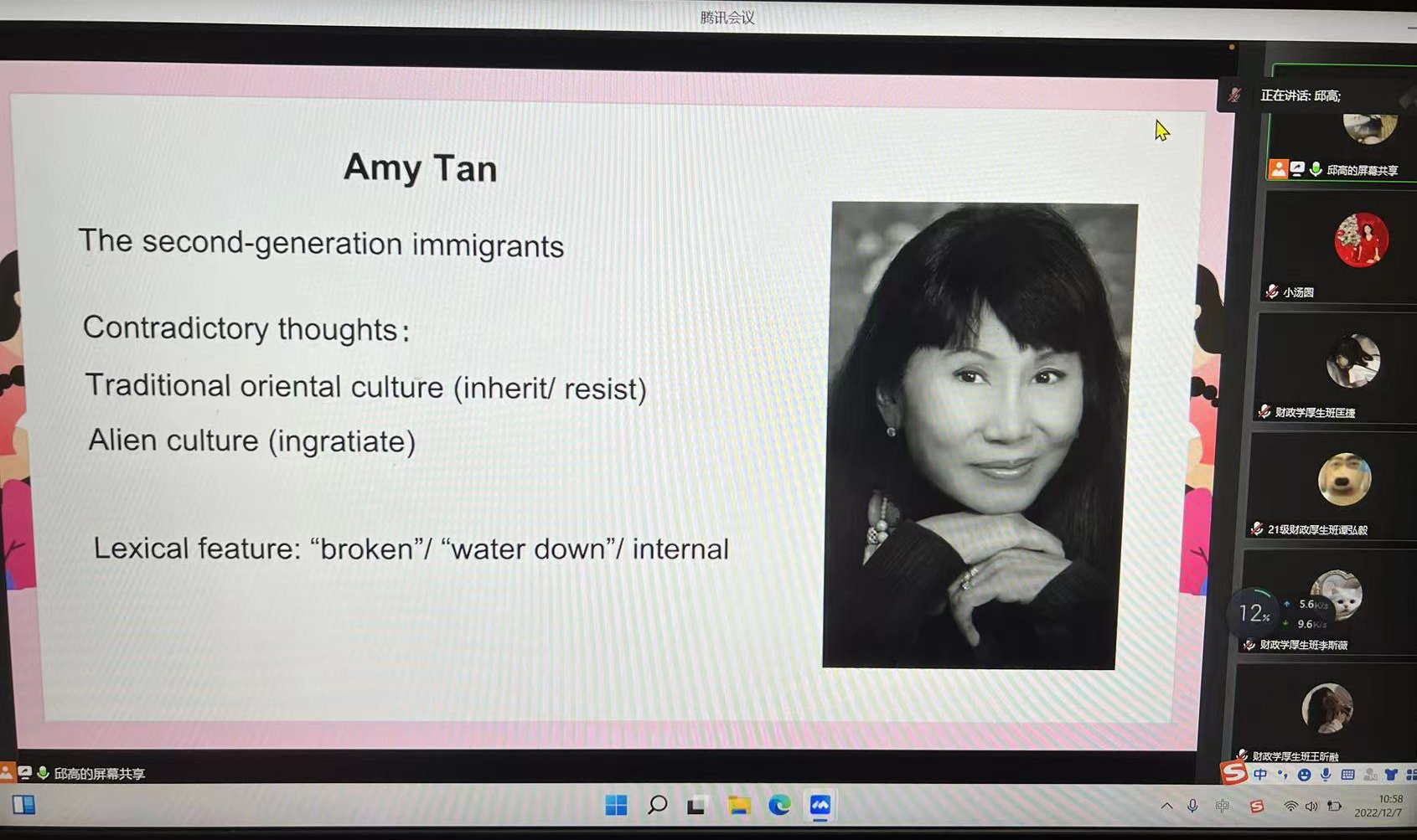Click the Sogou emoji smiley icon
Screen dimensions: 1417x840
coord(1304,775)
